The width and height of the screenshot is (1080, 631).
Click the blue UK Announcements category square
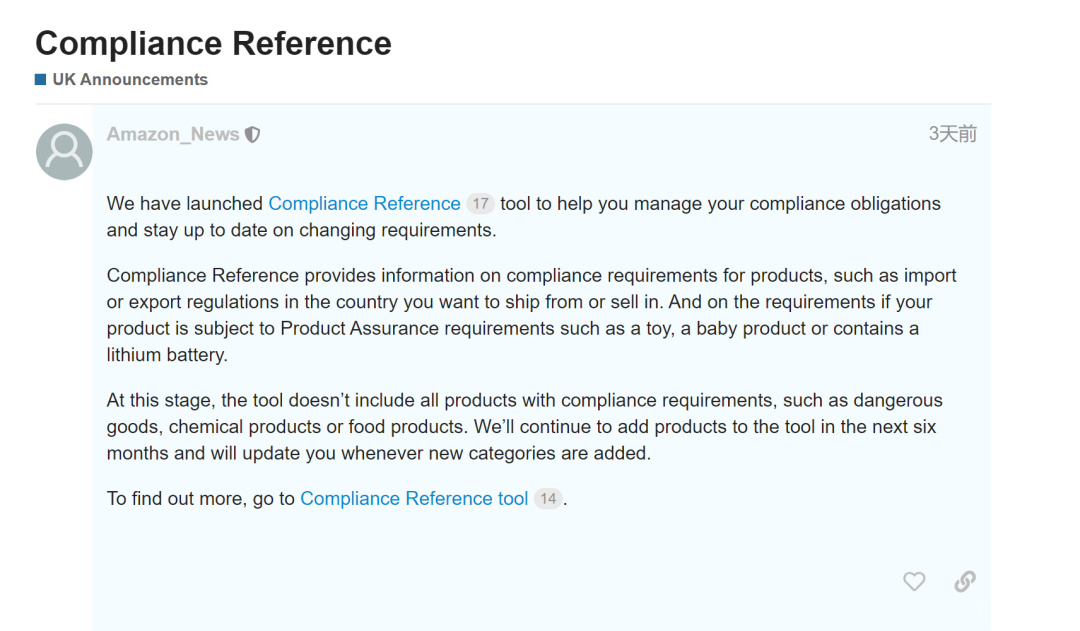41,80
